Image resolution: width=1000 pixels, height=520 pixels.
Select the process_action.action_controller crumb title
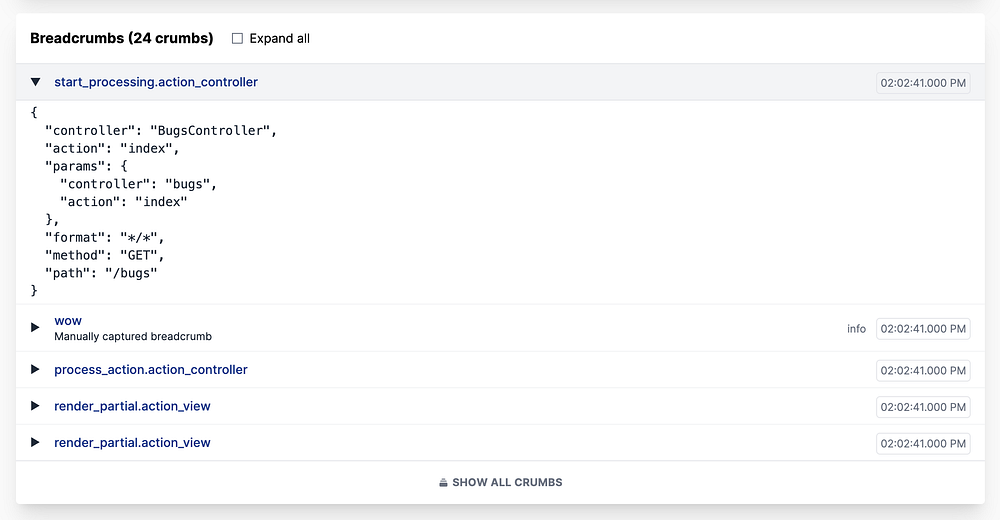click(151, 370)
